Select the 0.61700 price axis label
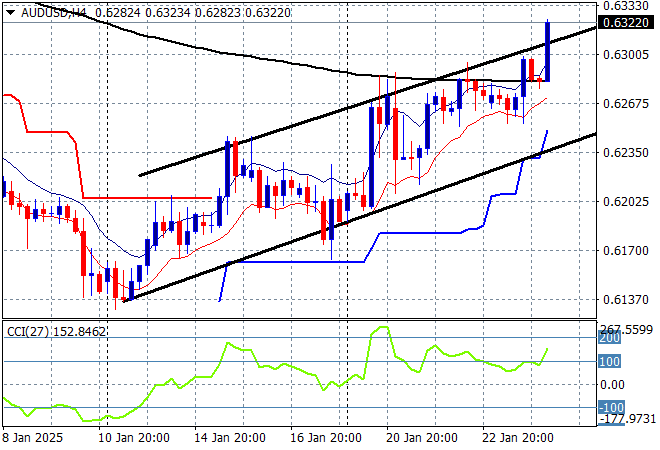Image resolution: width=660 pixels, height=450 pixels. (626, 250)
